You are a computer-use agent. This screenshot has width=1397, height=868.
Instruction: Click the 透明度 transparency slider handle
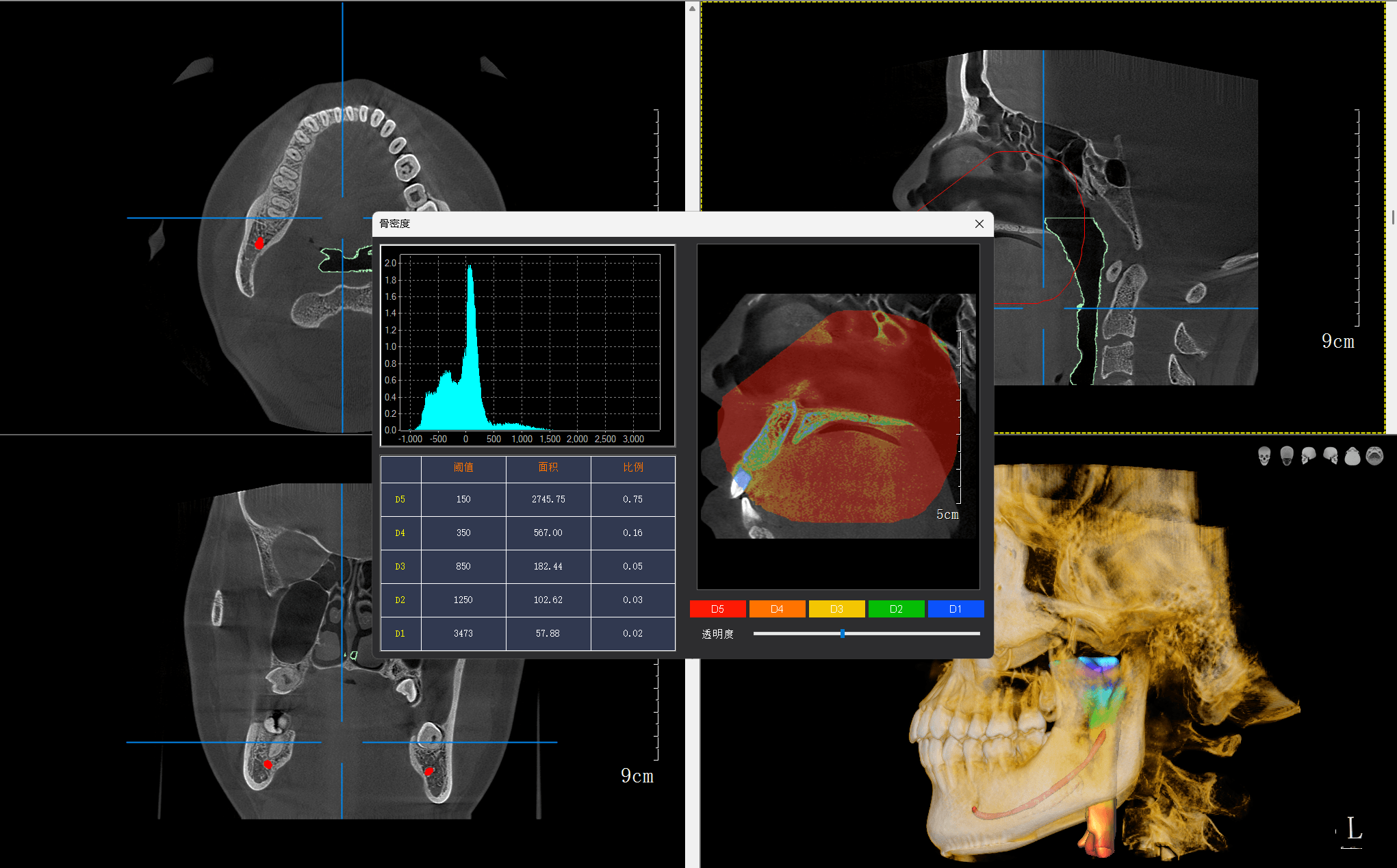click(843, 634)
